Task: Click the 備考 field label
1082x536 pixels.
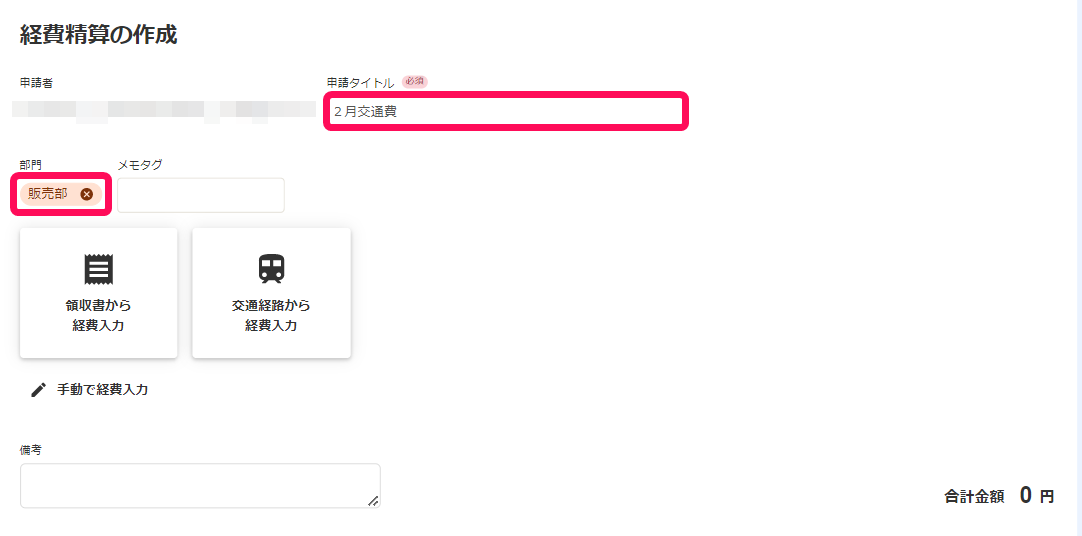Action: [30, 450]
